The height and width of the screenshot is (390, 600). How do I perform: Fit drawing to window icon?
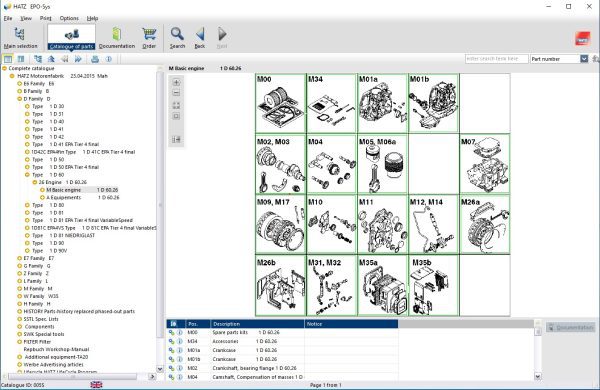pos(176,105)
